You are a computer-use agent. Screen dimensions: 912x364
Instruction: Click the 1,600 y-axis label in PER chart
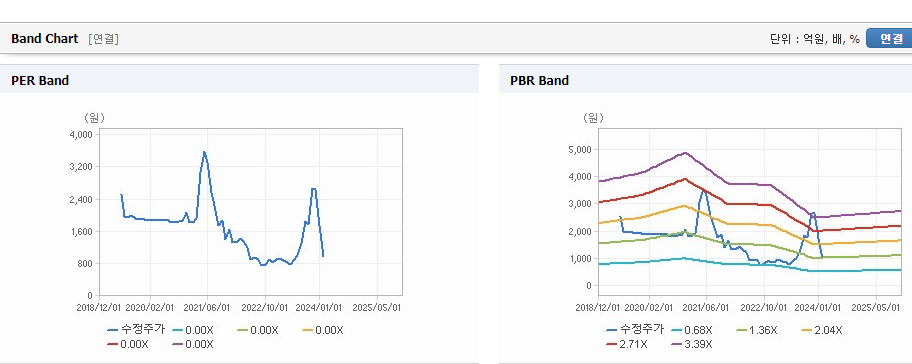(x=81, y=231)
